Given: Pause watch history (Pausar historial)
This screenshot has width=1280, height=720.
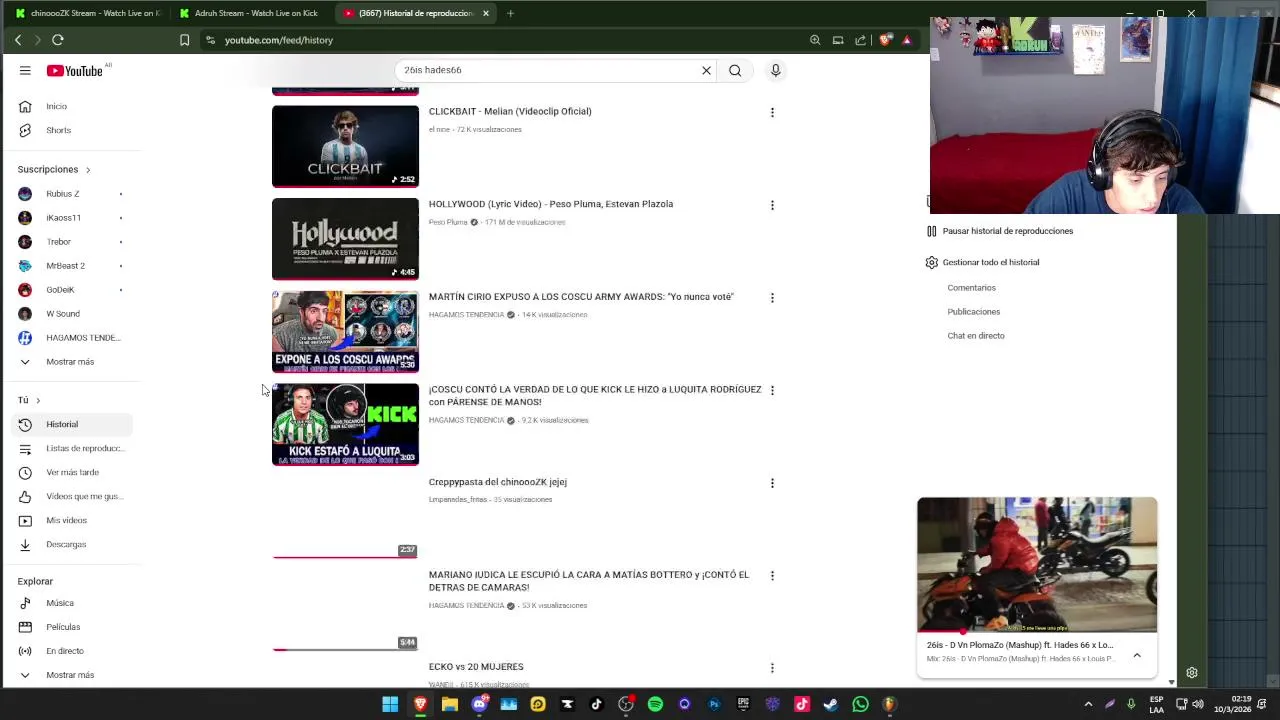Looking at the screenshot, I should pyautogui.click(x=999, y=231).
